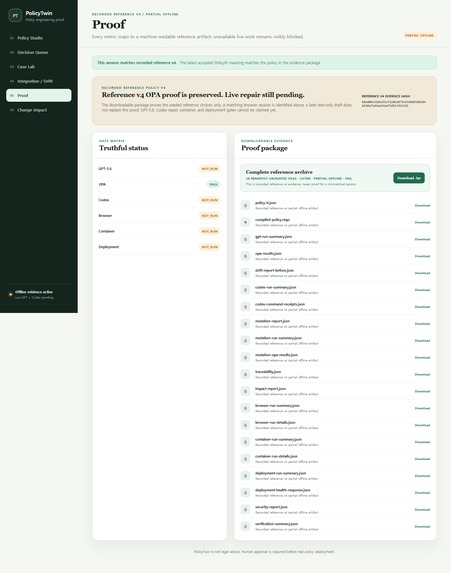Click the file icon for container-run-details.json
The width and height of the screenshot is (451, 573).
pos(245,459)
